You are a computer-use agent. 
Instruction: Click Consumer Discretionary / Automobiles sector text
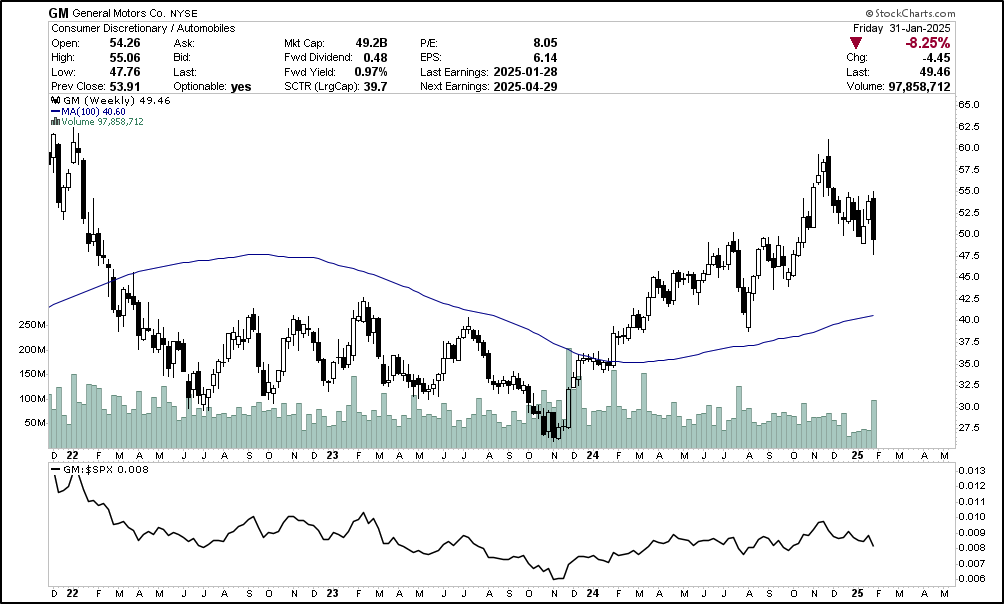coord(143,28)
